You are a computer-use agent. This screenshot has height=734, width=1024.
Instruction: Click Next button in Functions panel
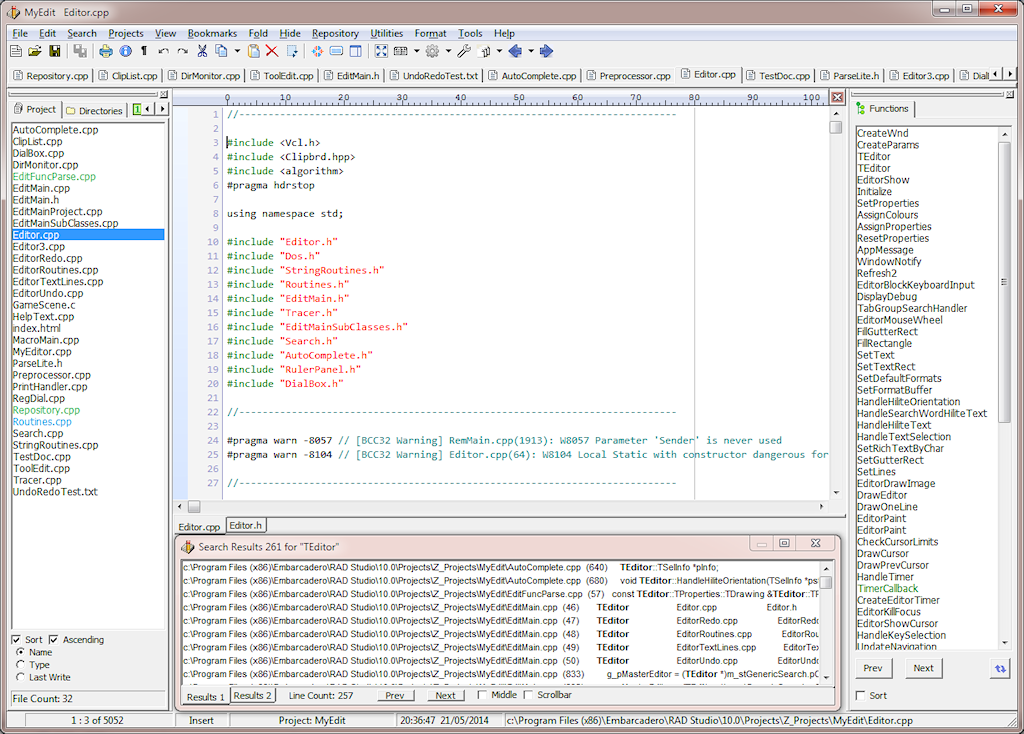pyautogui.click(x=923, y=669)
